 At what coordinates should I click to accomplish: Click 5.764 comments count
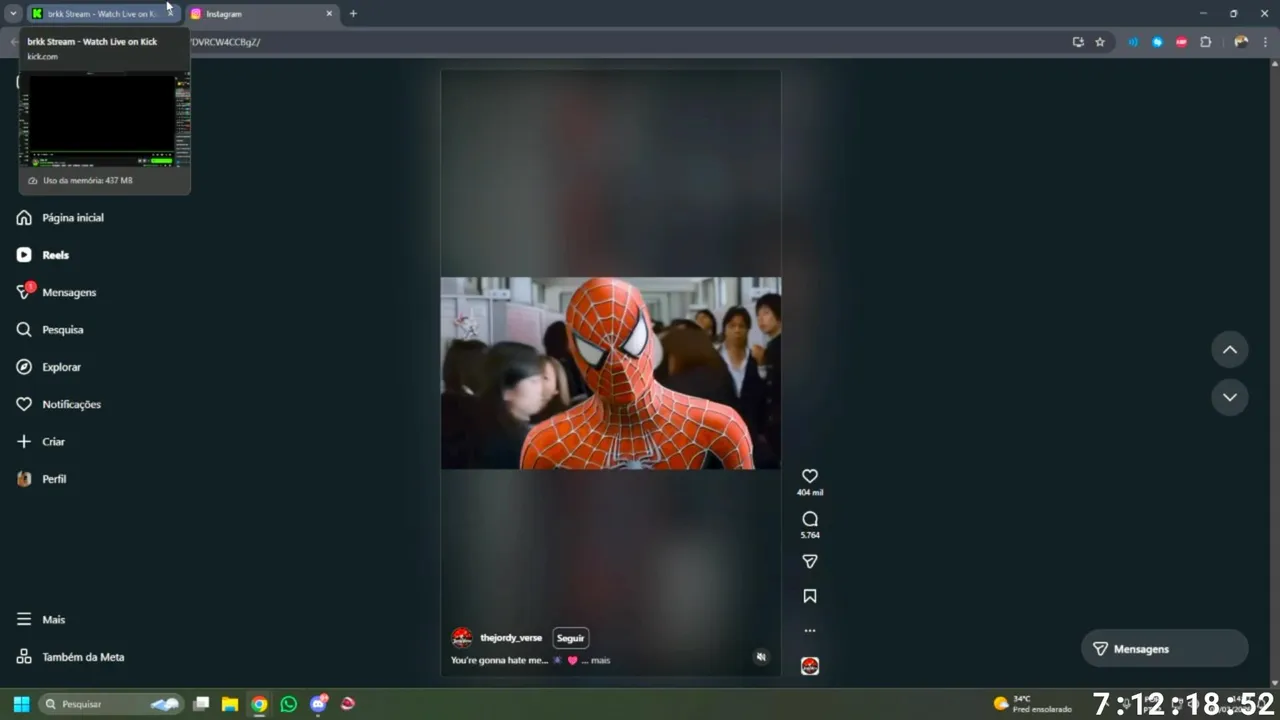tap(810, 536)
